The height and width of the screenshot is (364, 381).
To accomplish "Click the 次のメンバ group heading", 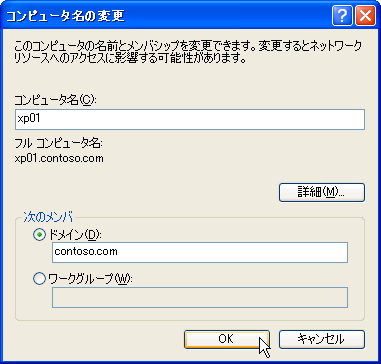I will [x=49, y=218].
